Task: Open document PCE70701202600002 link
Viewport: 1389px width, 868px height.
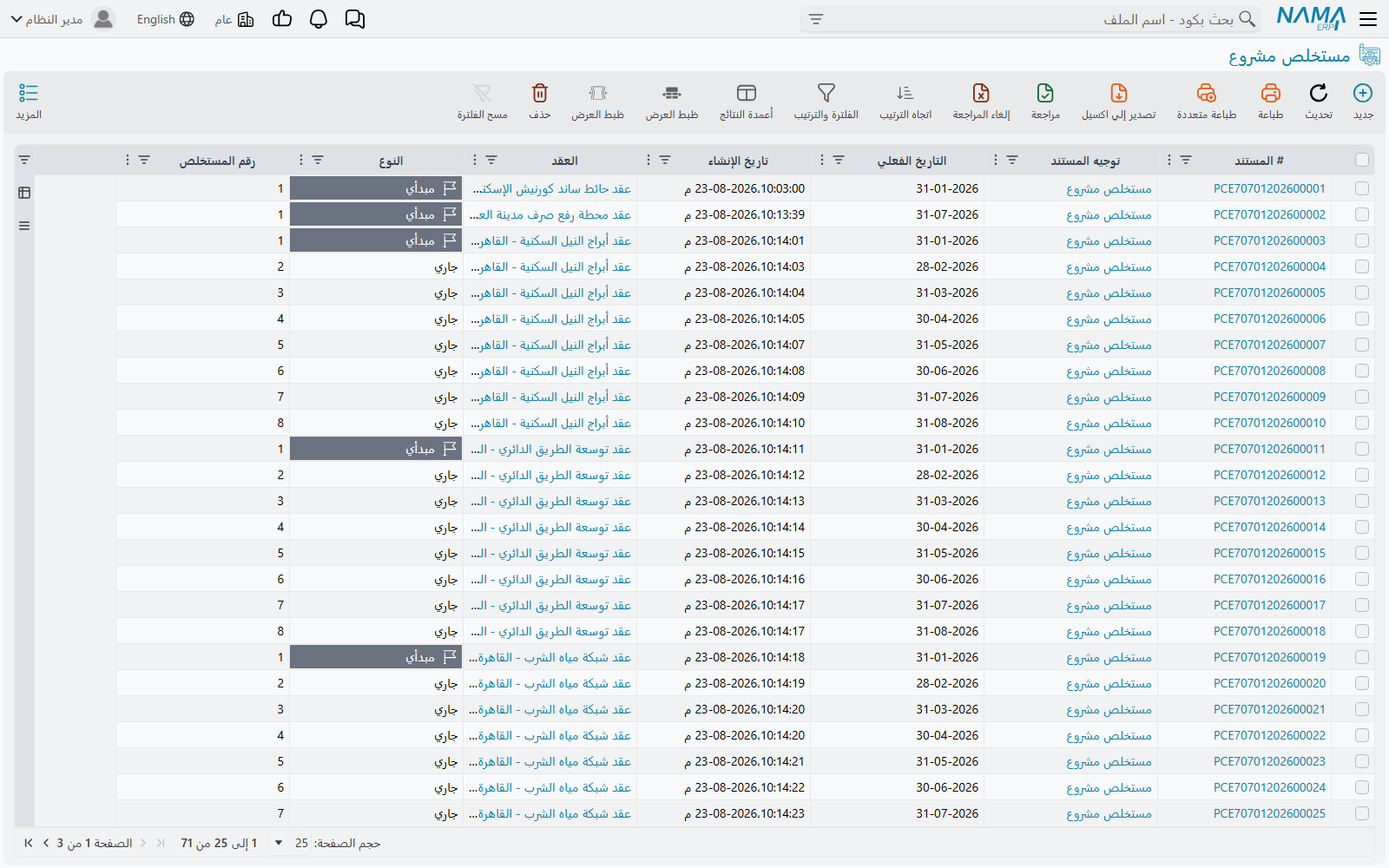Action: click(x=1269, y=214)
